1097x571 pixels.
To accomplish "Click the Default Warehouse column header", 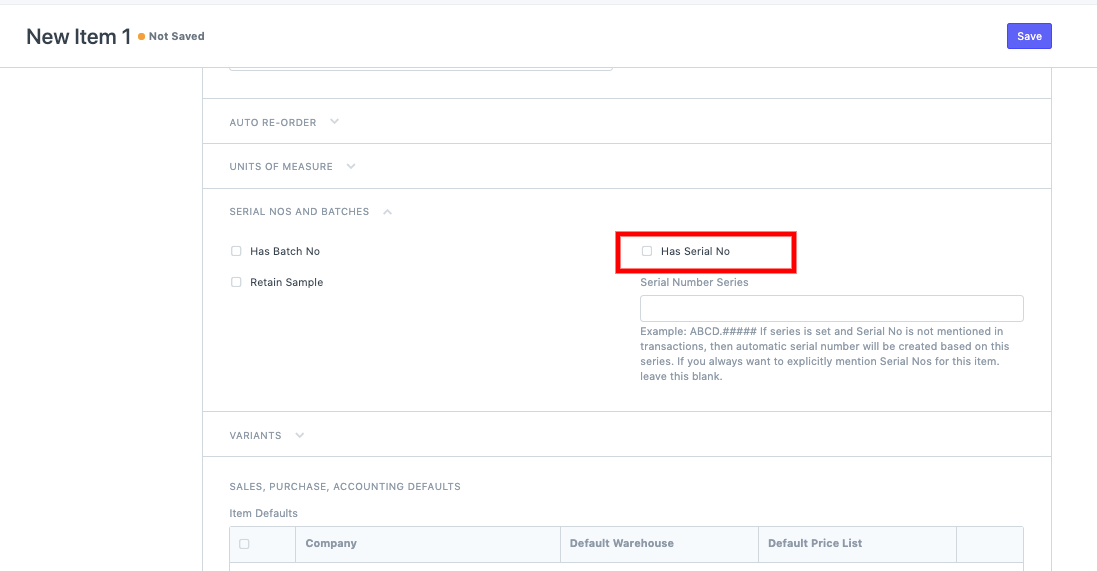I will point(621,543).
